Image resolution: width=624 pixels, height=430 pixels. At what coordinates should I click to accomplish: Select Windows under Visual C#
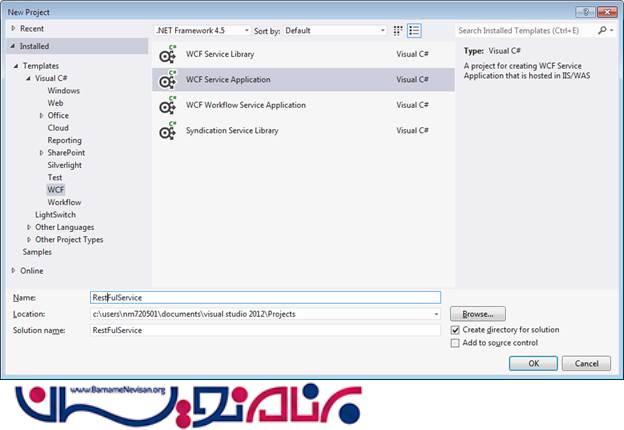pyautogui.click(x=64, y=91)
